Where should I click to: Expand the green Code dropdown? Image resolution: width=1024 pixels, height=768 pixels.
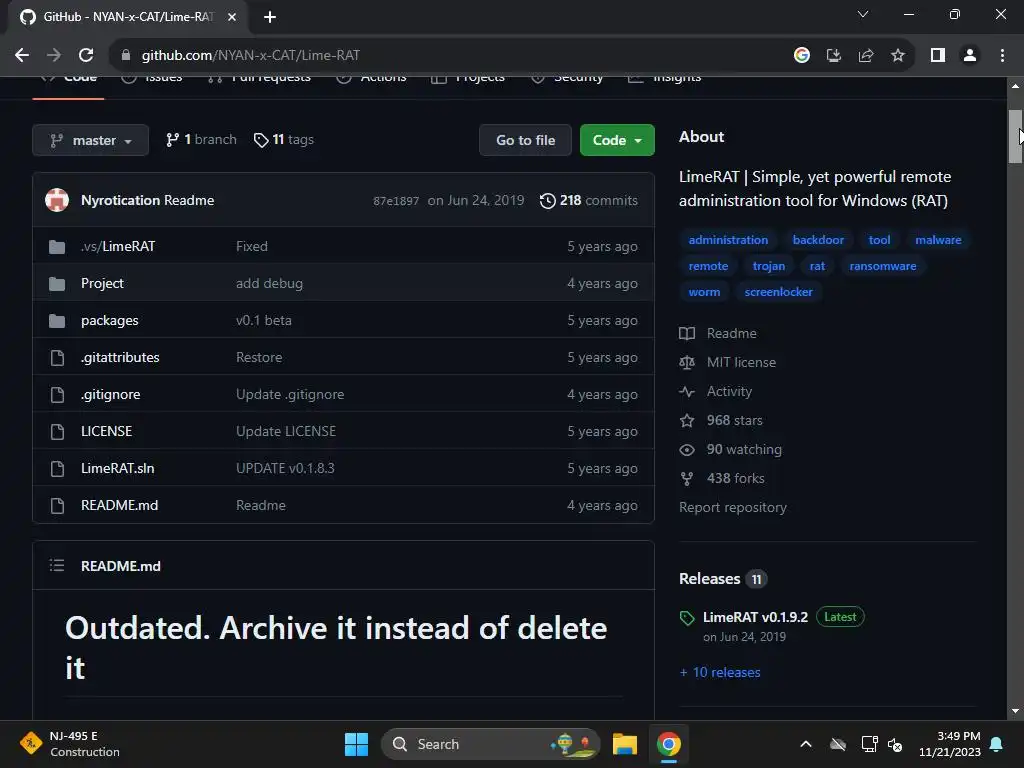coord(617,140)
